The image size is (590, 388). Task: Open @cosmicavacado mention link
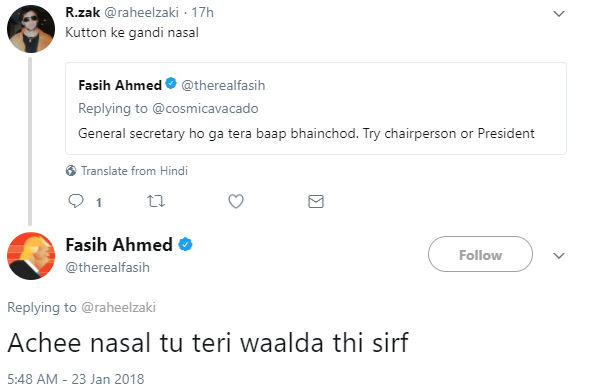(205, 109)
